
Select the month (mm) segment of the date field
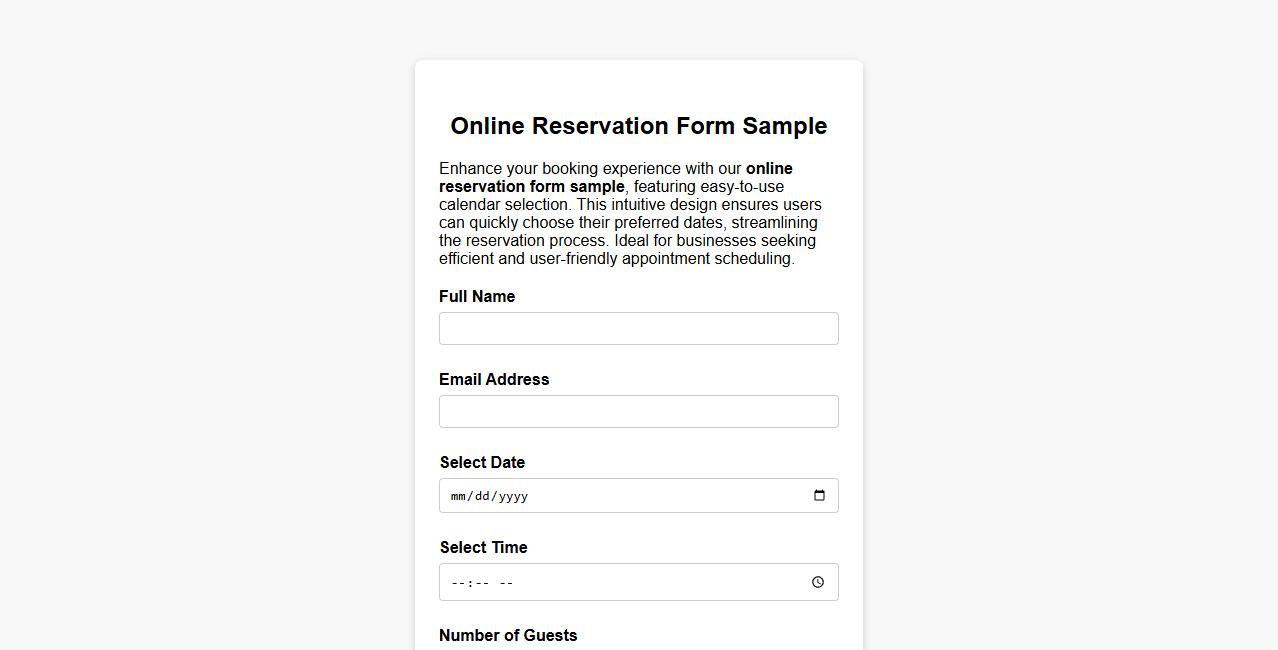point(459,495)
